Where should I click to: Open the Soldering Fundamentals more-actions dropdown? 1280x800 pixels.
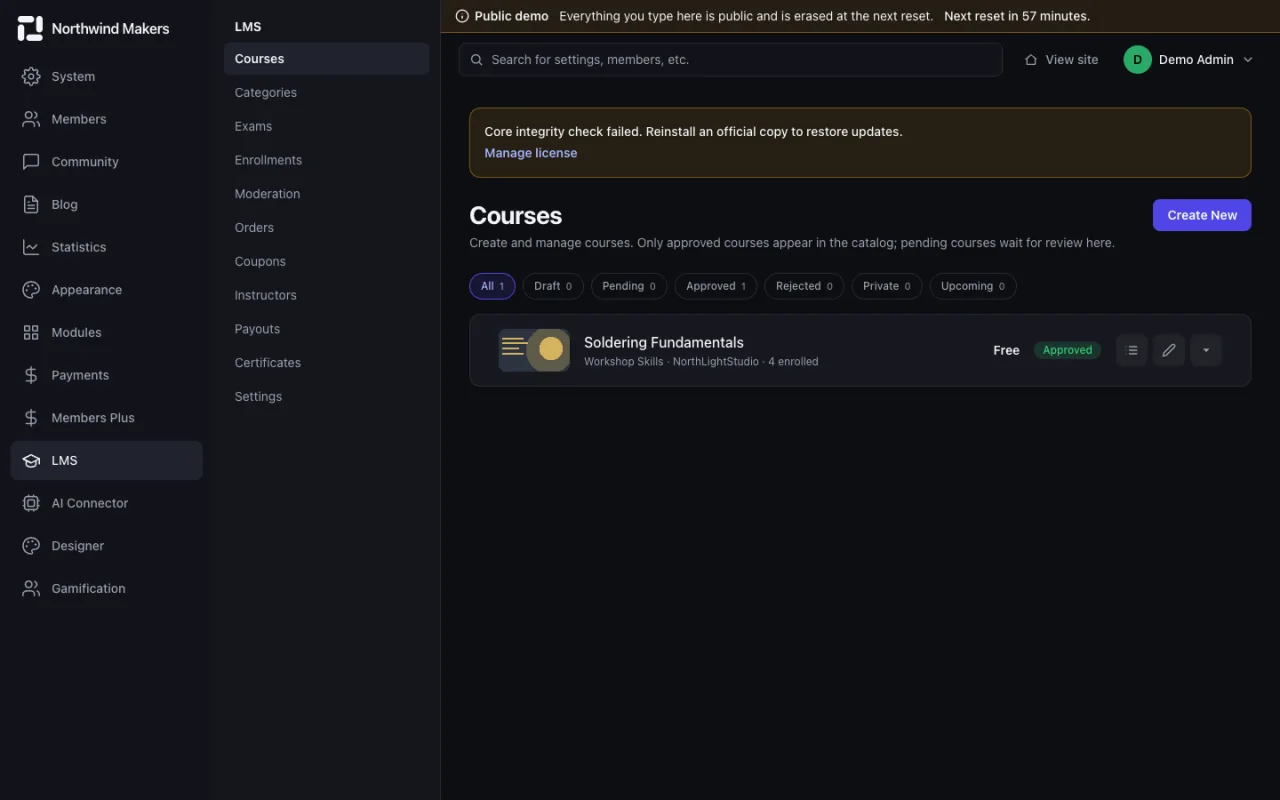[x=1206, y=350]
